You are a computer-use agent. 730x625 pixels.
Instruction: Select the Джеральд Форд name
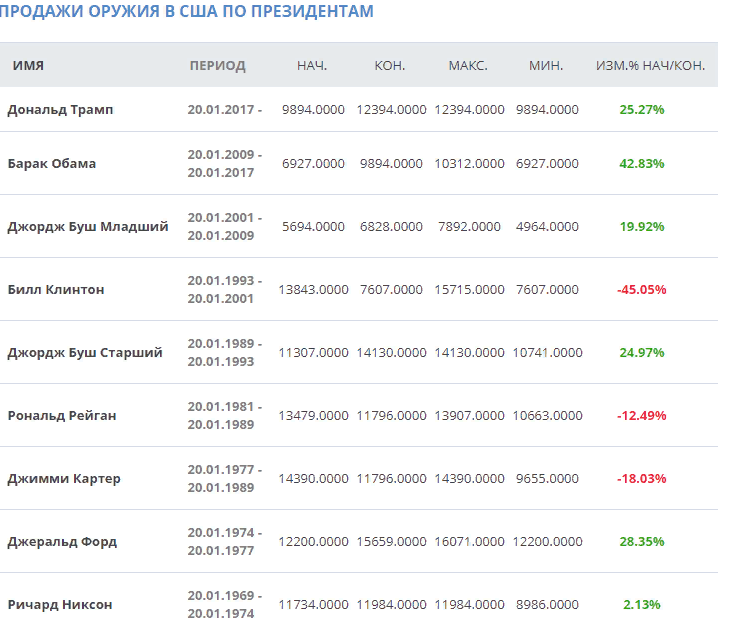pos(62,541)
